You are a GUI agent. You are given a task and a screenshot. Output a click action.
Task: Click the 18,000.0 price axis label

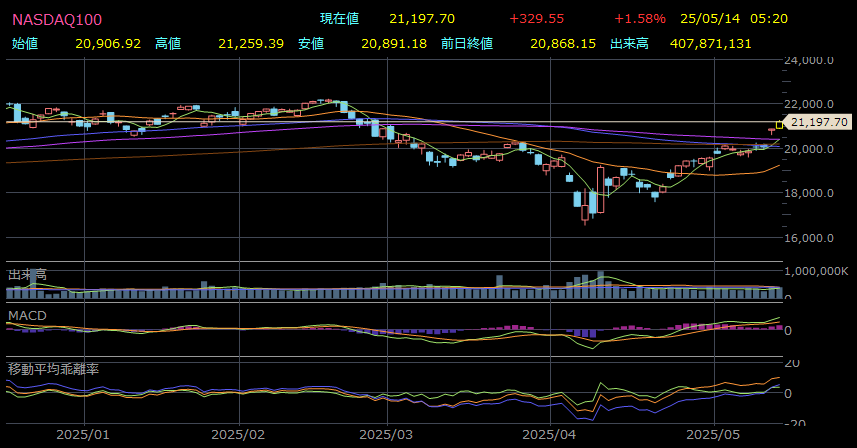point(808,193)
